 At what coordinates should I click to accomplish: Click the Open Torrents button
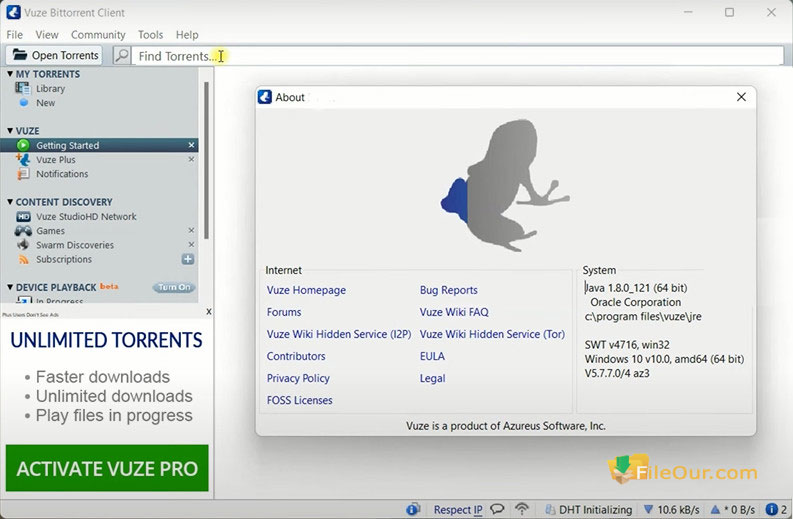tap(54, 55)
